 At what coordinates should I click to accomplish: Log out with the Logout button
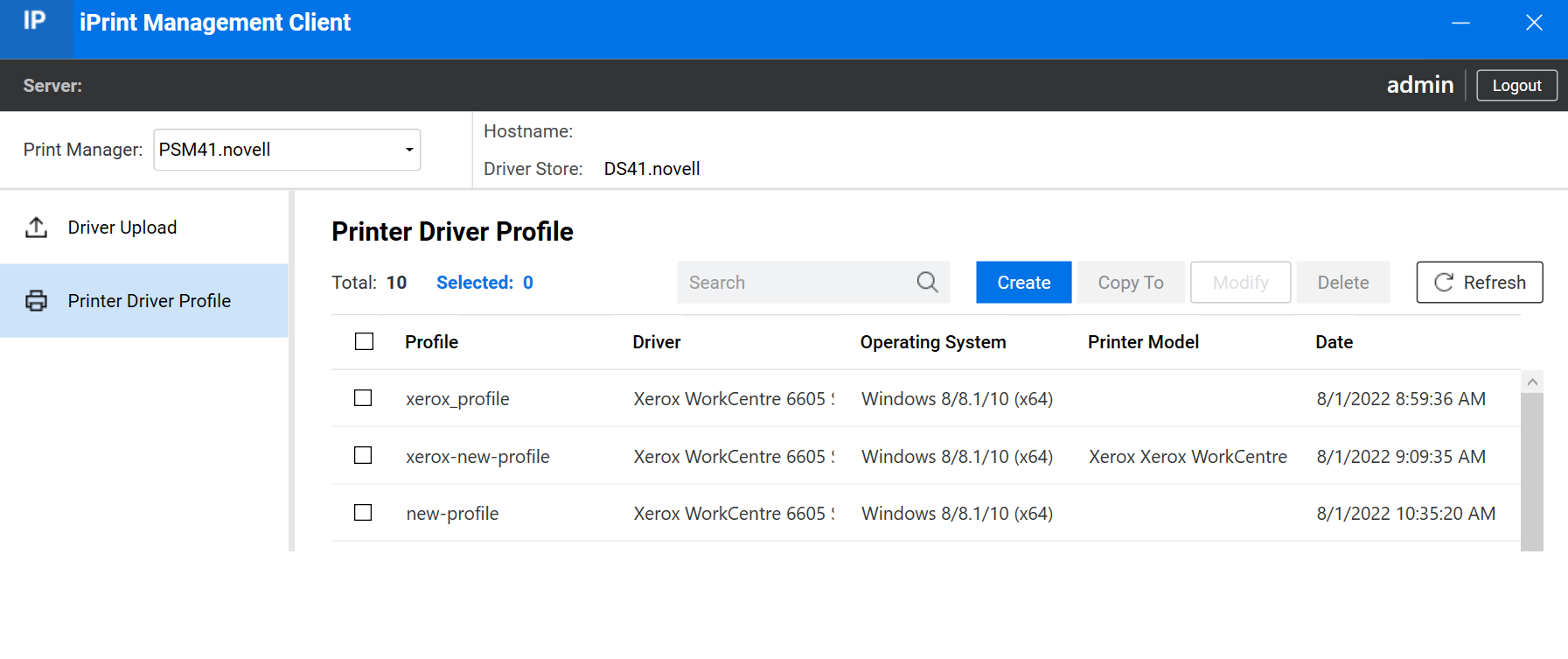click(x=1516, y=86)
